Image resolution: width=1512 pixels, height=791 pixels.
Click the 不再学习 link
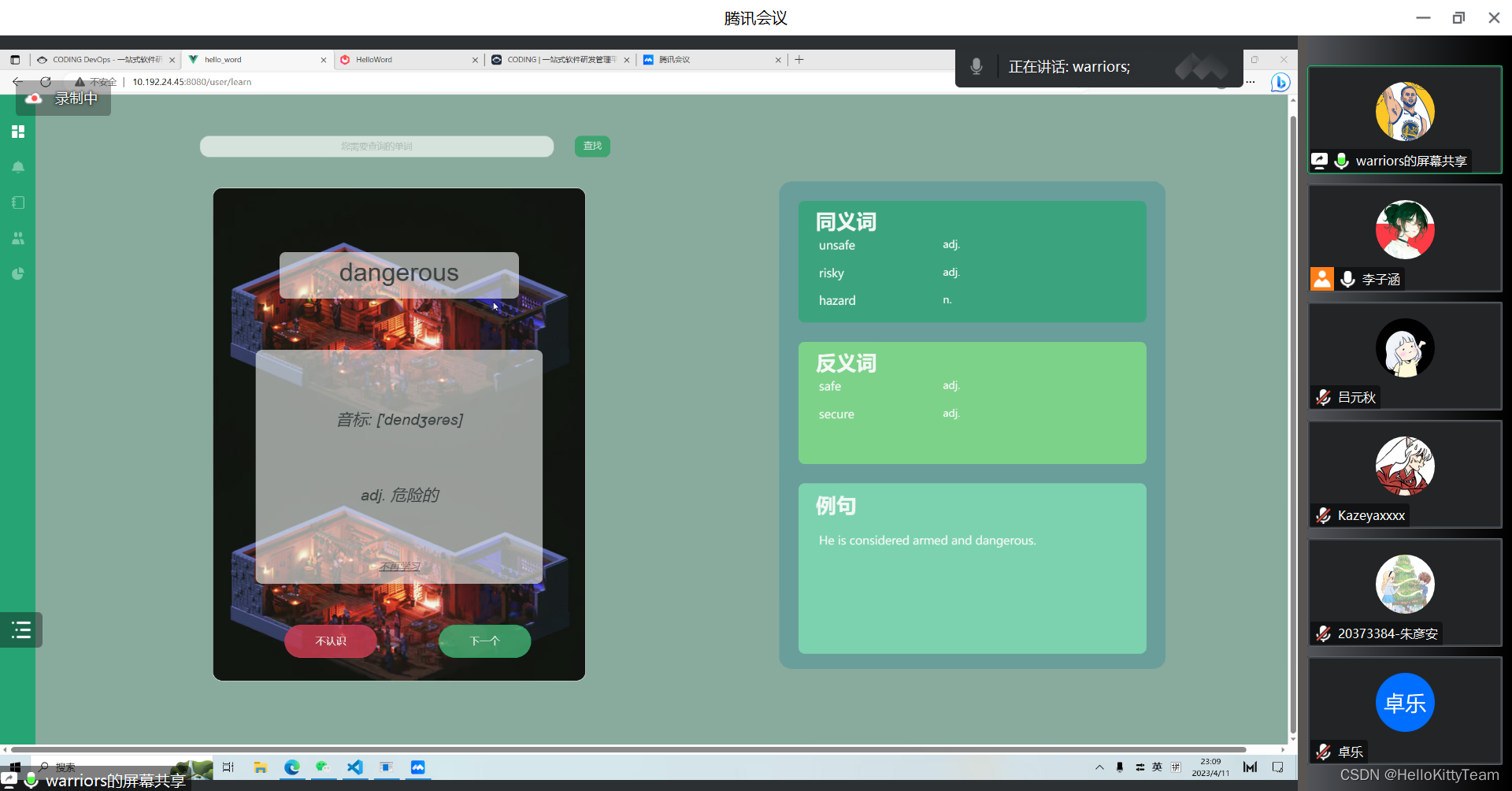399,566
